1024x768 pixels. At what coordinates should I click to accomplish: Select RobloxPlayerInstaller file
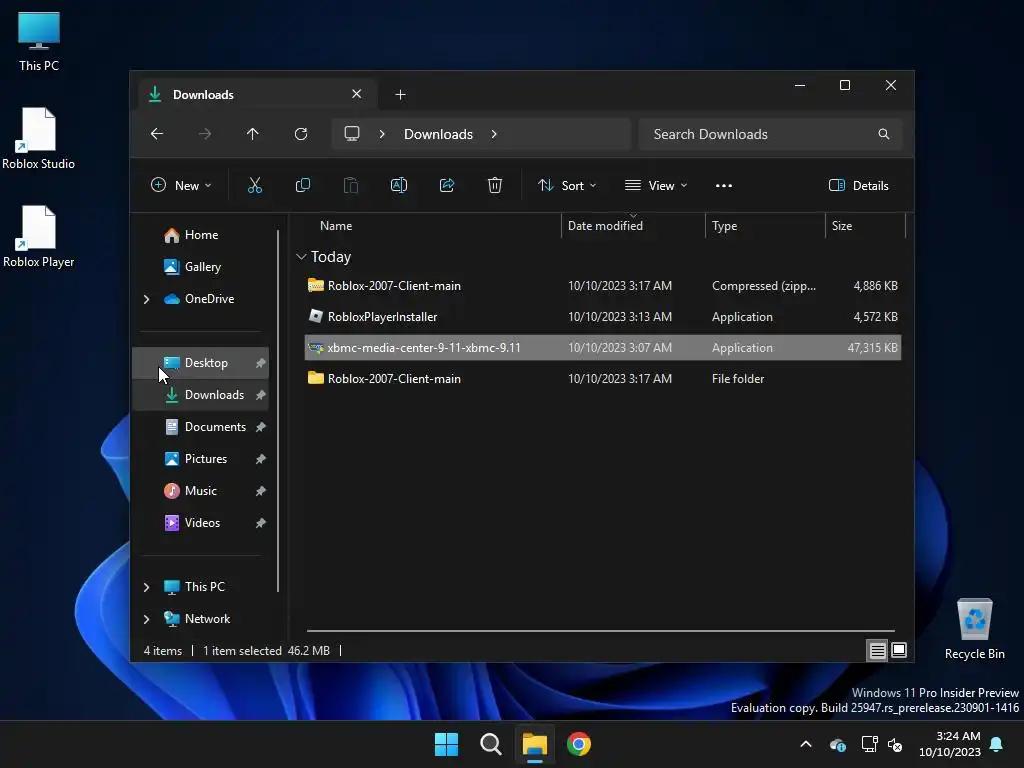point(603,317)
